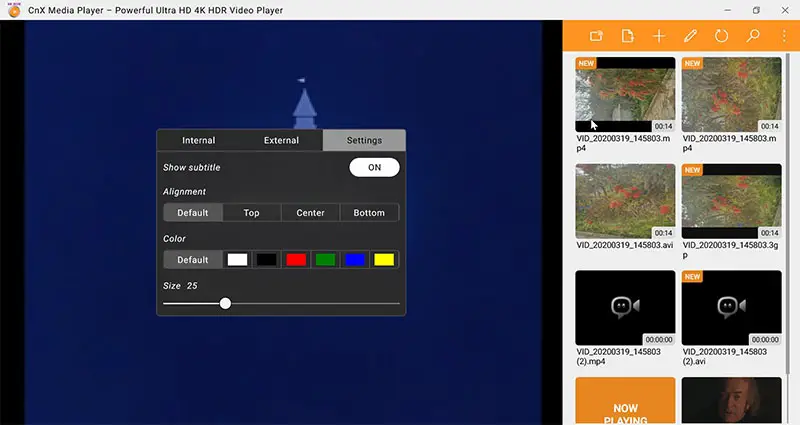Open the search magnifier icon
This screenshot has height=425, width=800.
coord(753,36)
